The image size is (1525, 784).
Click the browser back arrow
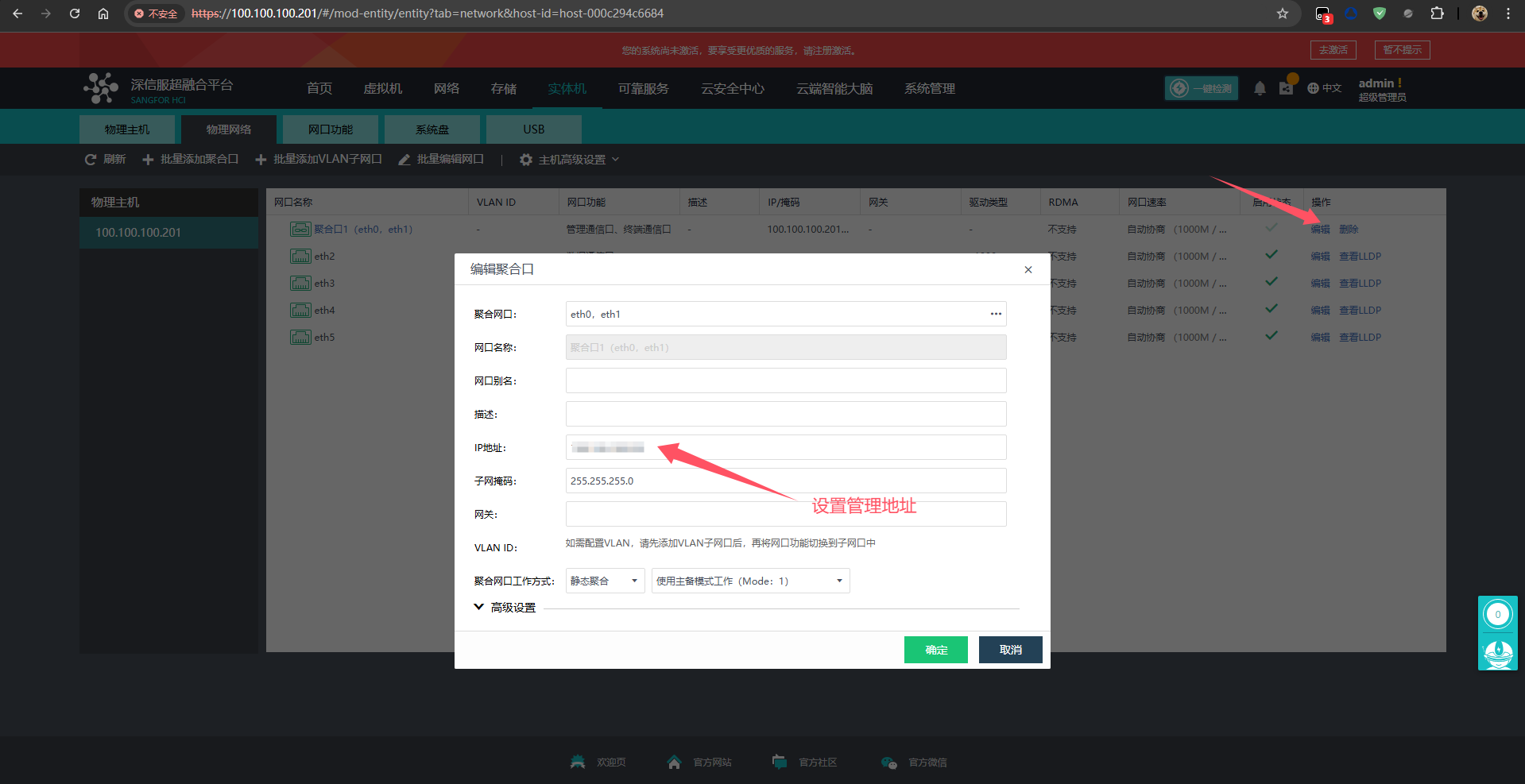(17, 14)
